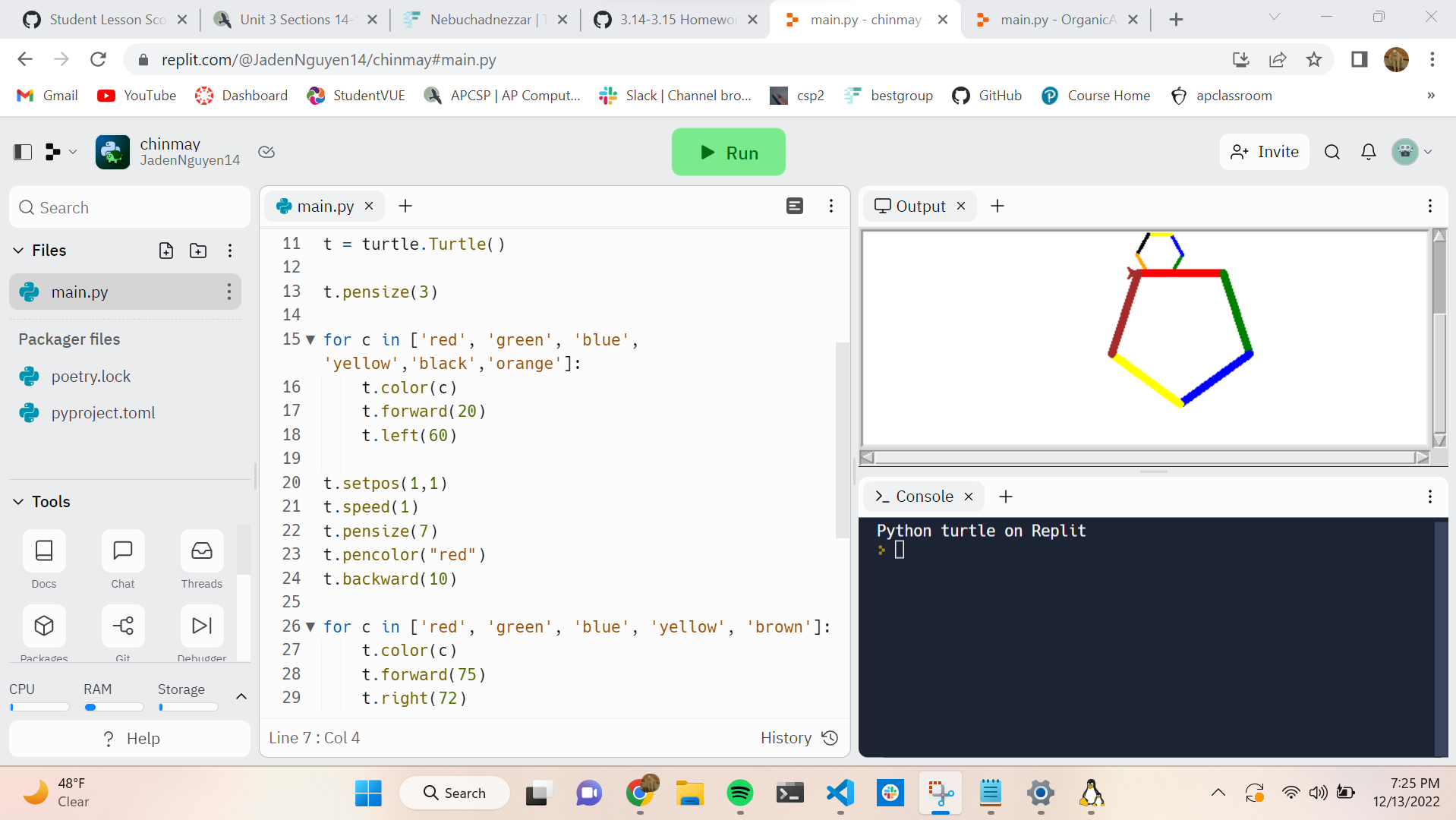1456x820 pixels.
Task: Open the Debugger tool icon
Action: point(202,626)
